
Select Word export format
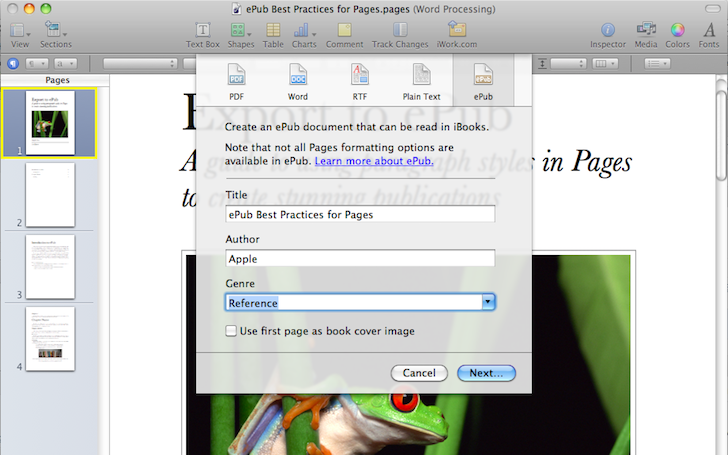(298, 82)
